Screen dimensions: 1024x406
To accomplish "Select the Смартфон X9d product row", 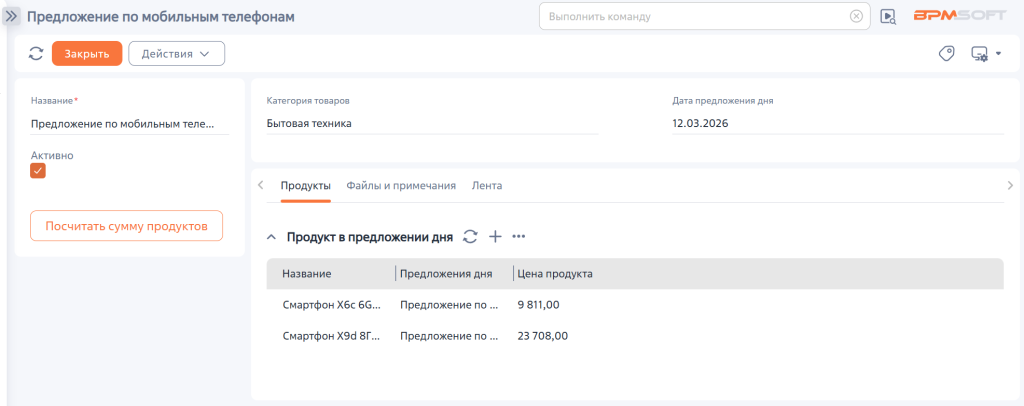I will [x=331, y=336].
